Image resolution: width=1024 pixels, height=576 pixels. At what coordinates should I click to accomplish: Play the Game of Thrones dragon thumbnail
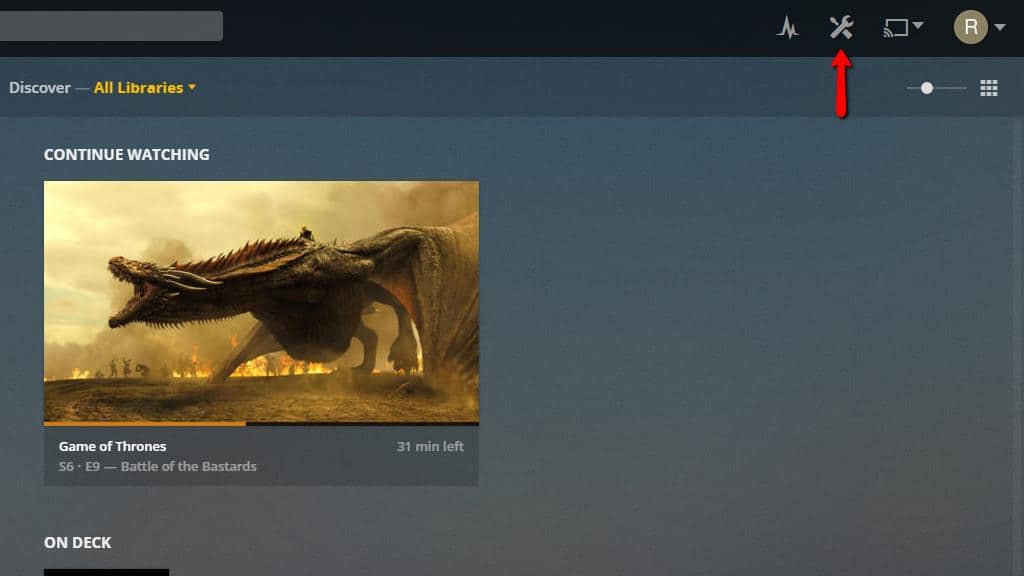pos(261,302)
